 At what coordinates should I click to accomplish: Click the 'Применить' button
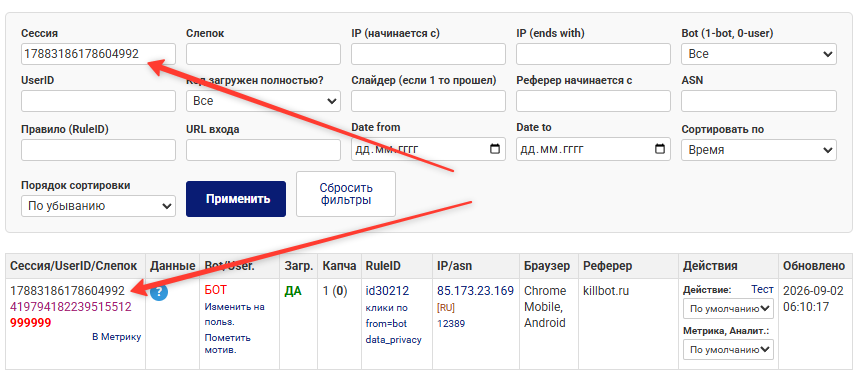[x=236, y=199]
